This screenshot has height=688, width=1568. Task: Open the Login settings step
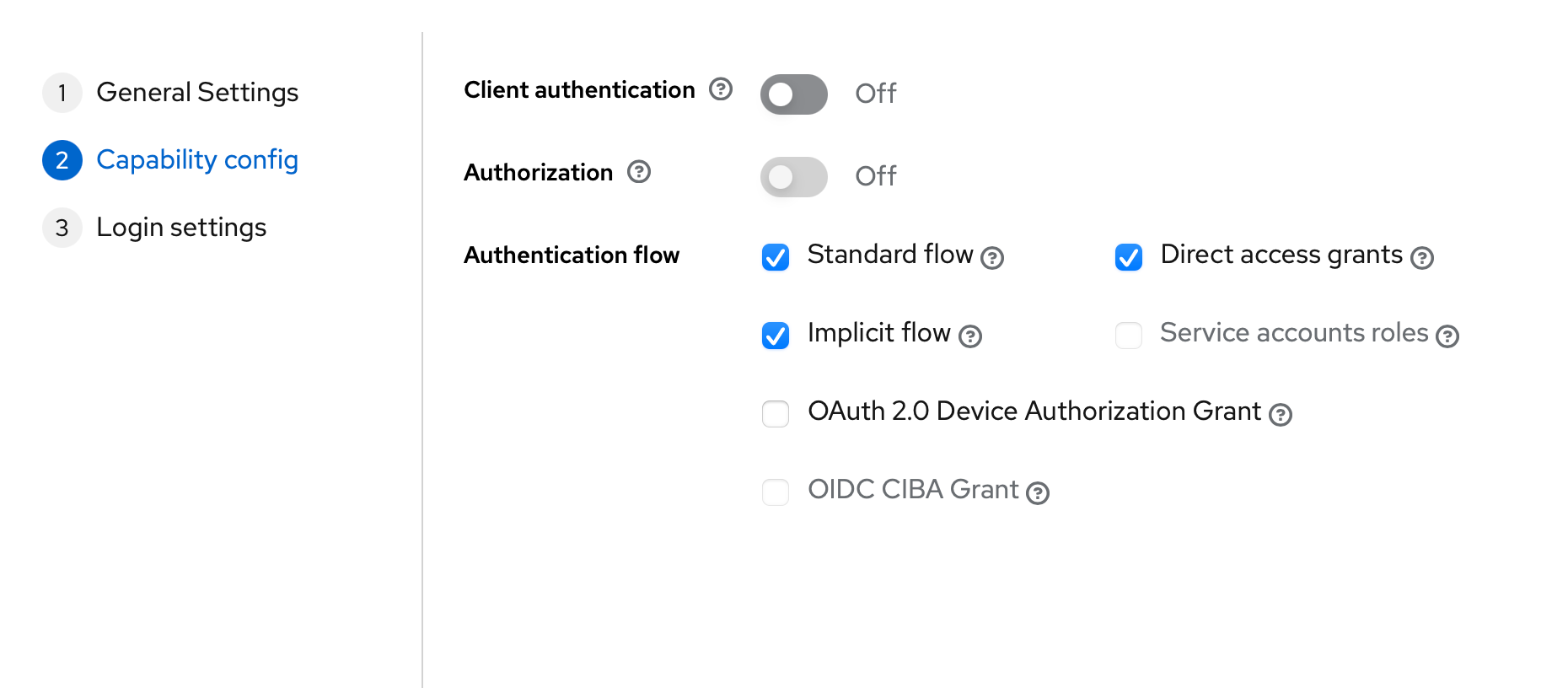(181, 228)
